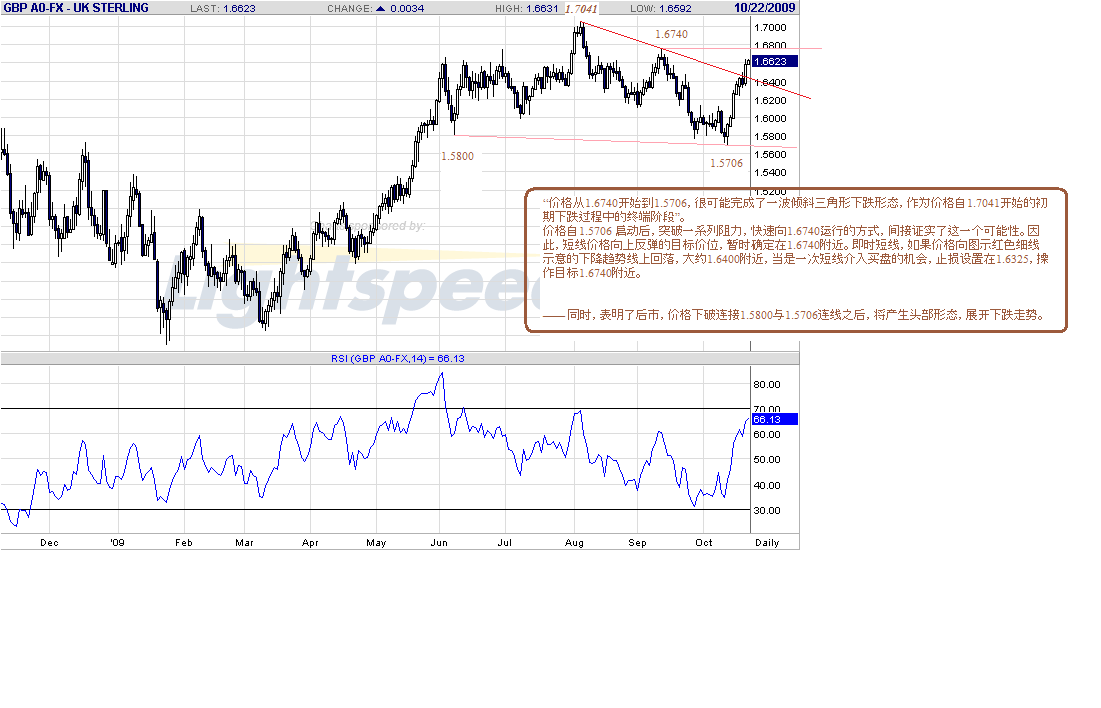Image resolution: width=1101 pixels, height=708 pixels.
Task: Click the 1.5400 price axis label
Action: (770, 173)
